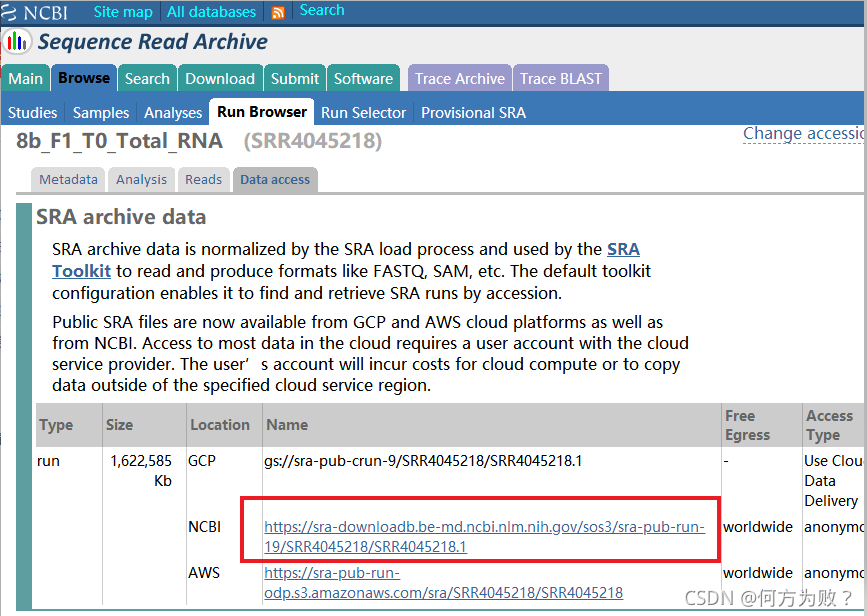The height and width of the screenshot is (616, 867).
Task: Click the RSS feed icon
Action: click(278, 13)
